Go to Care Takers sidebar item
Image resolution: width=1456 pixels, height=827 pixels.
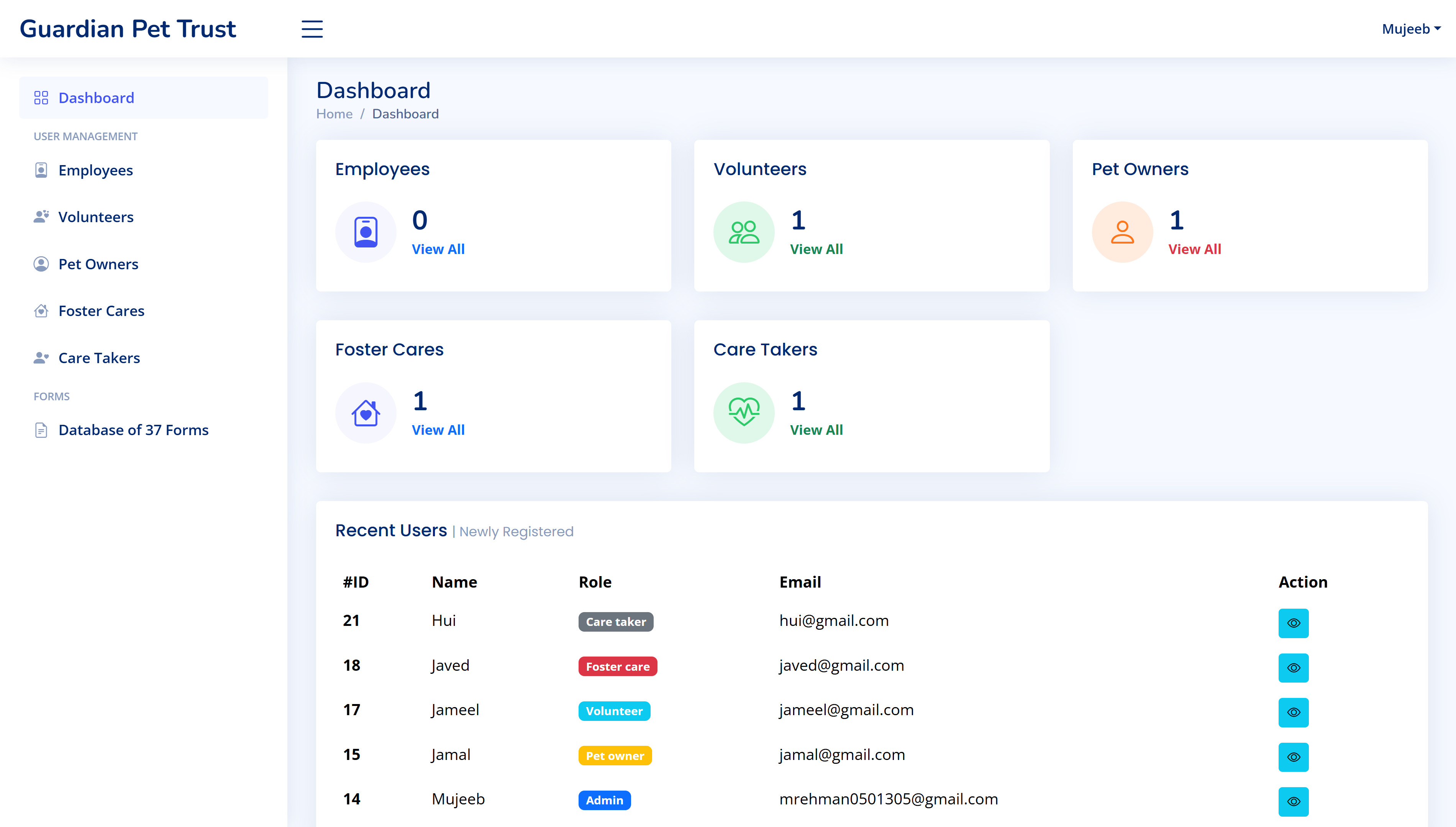pos(99,358)
